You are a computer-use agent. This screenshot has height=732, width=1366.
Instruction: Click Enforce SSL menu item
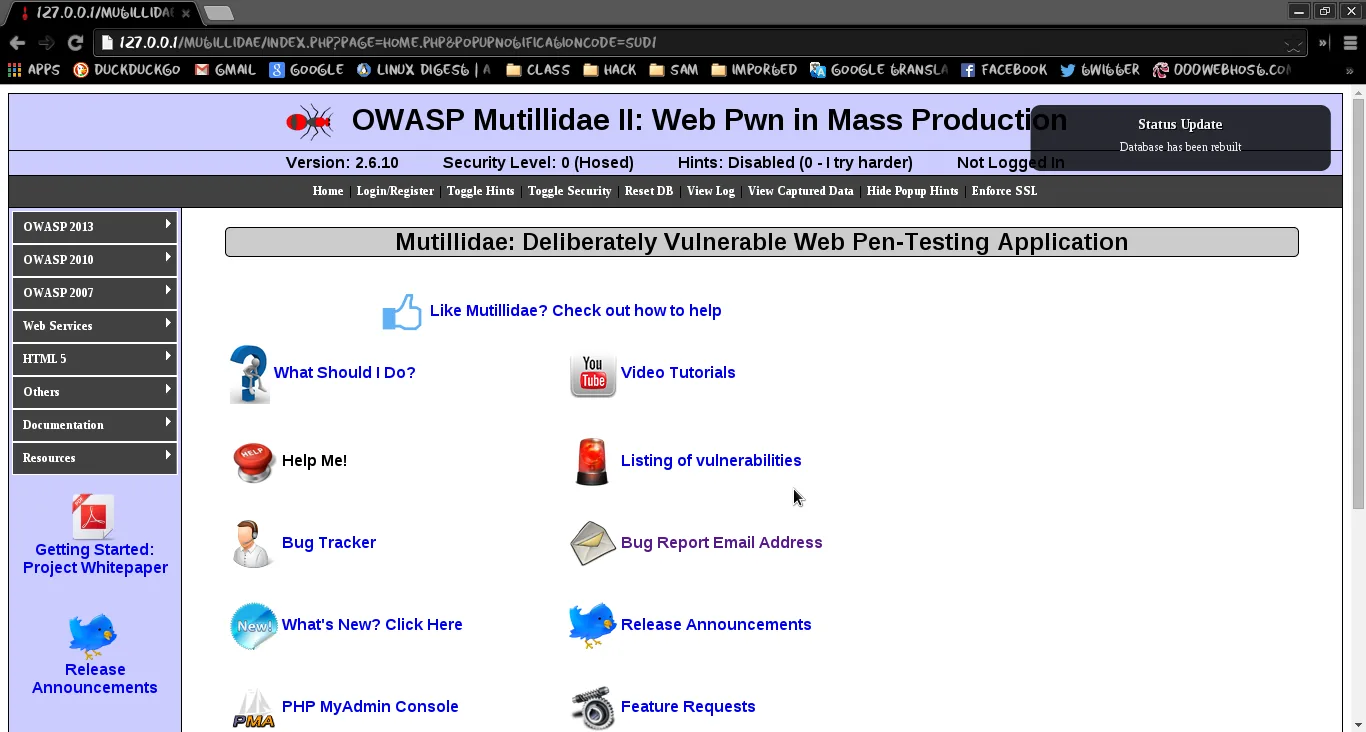click(1004, 191)
